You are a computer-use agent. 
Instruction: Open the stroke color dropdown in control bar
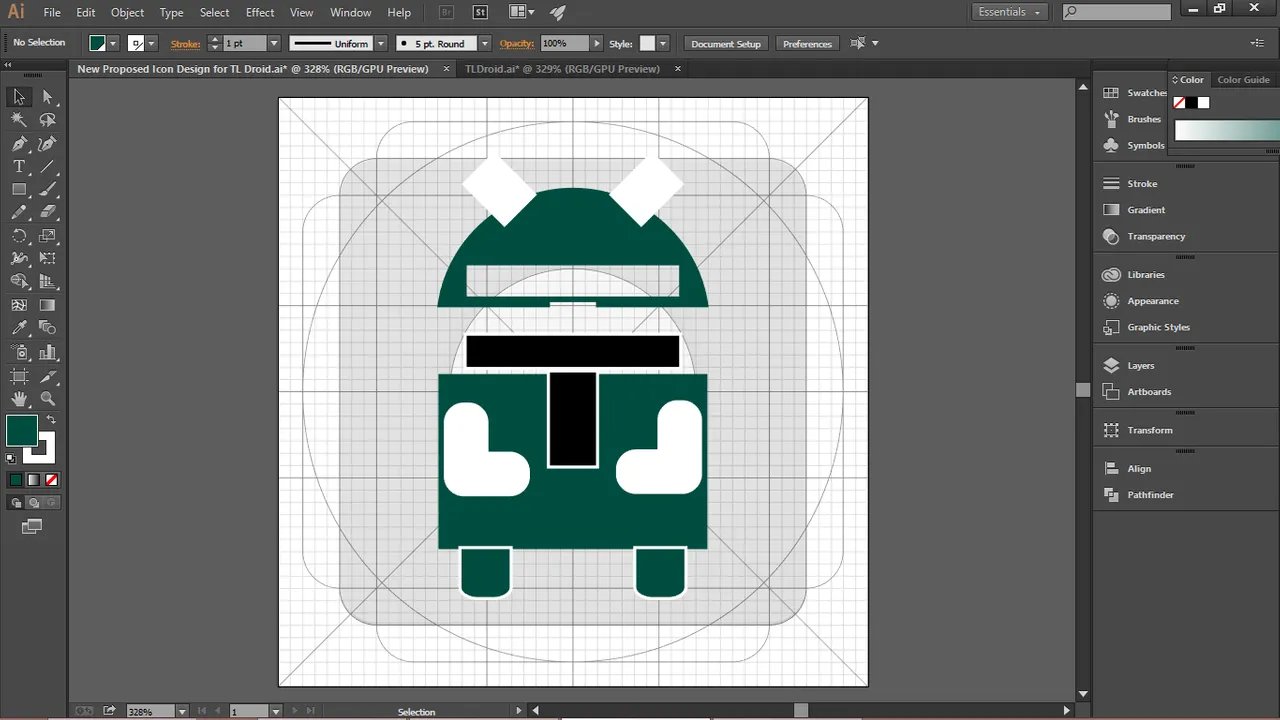click(152, 43)
